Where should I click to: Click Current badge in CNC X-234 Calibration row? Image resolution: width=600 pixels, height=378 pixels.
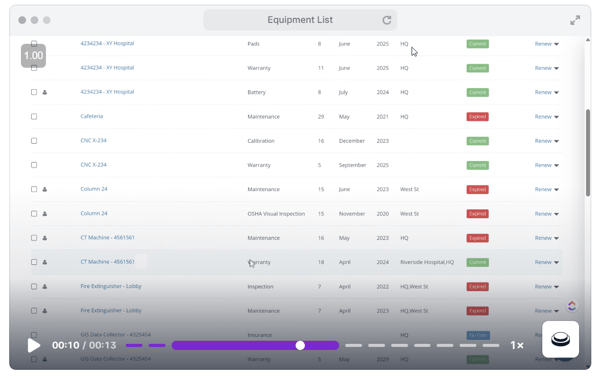coord(477,141)
